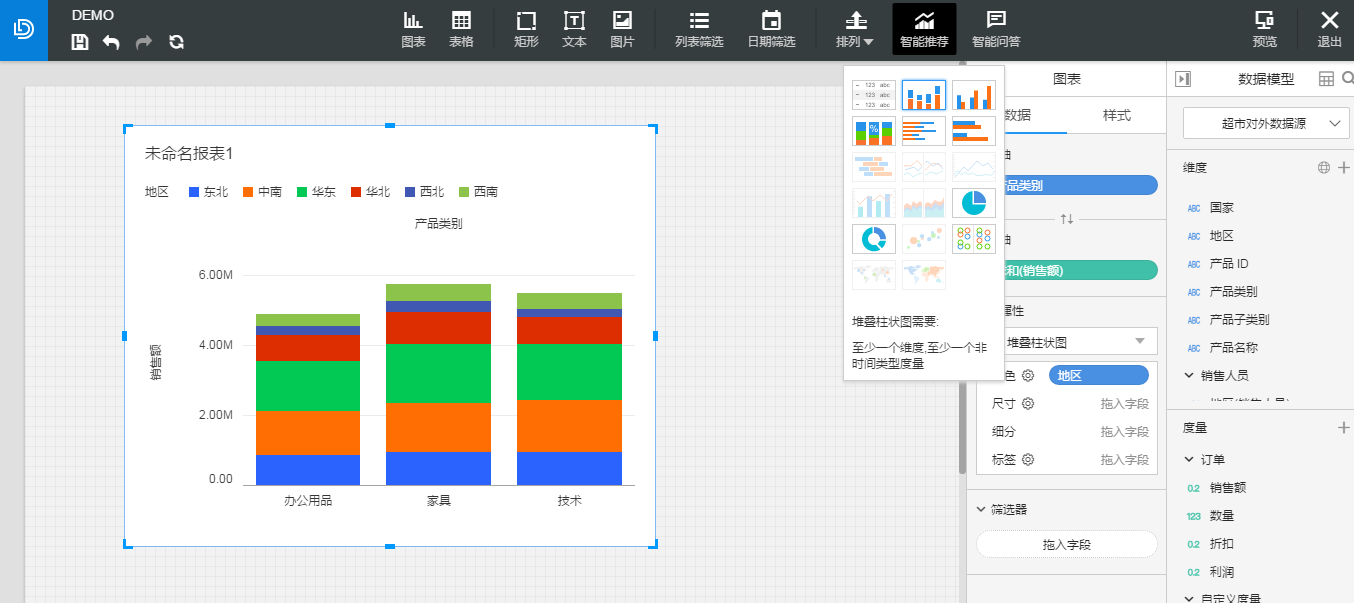Undo the last action

coord(111,42)
